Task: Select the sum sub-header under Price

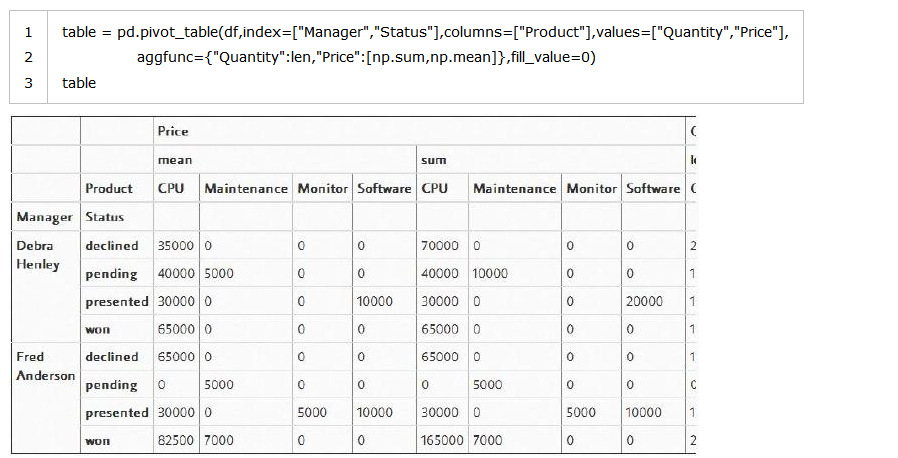Action: coord(433,160)
